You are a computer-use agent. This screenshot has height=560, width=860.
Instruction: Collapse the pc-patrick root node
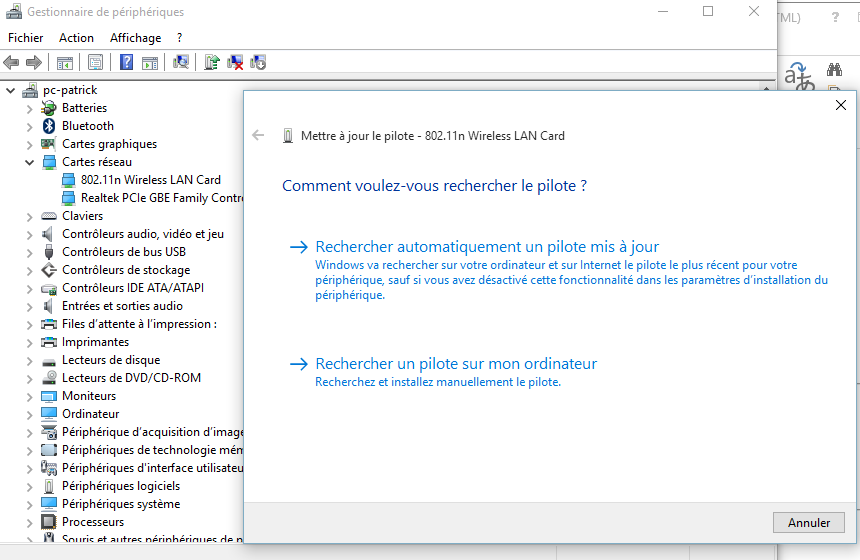point(11,90)
